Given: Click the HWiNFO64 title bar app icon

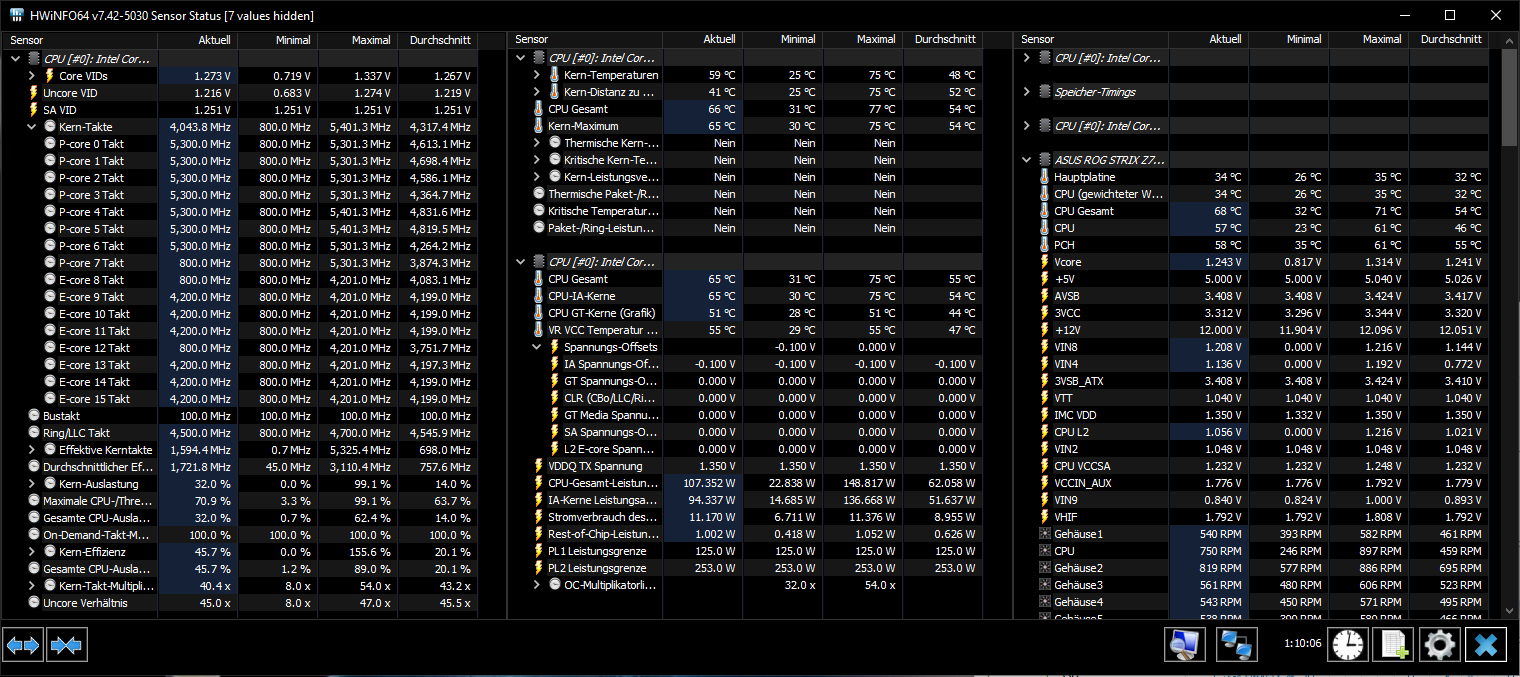Looking at the screenshot, I should (x=17, y=15).
